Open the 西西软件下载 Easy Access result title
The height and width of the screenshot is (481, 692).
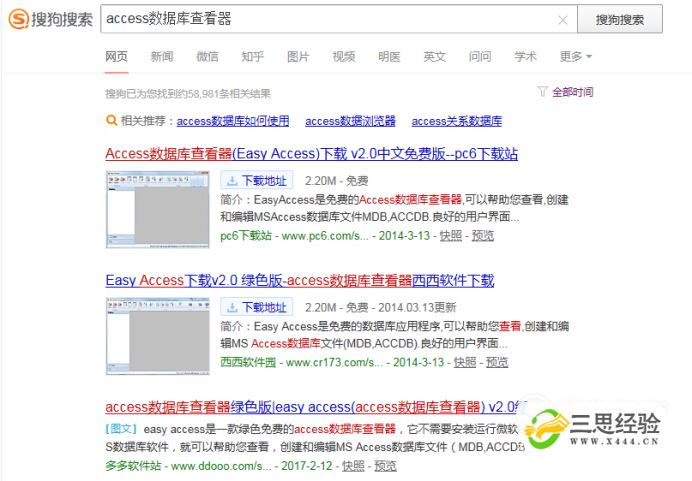300,280
